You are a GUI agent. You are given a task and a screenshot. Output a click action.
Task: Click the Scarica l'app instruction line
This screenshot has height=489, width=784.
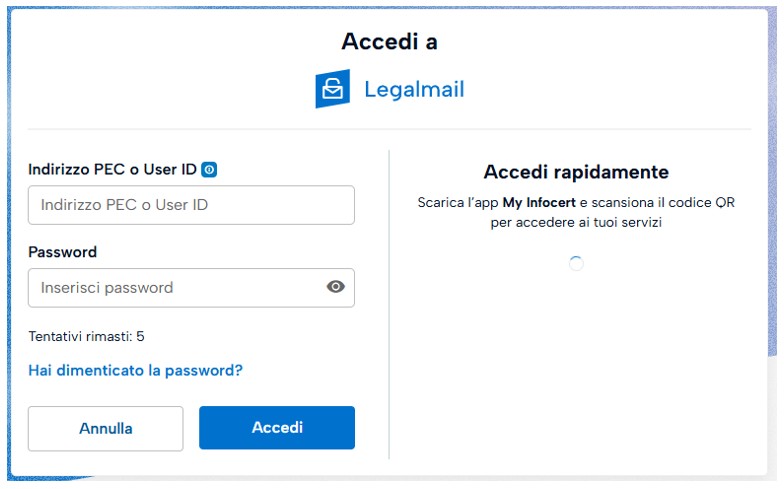point(576,203)
